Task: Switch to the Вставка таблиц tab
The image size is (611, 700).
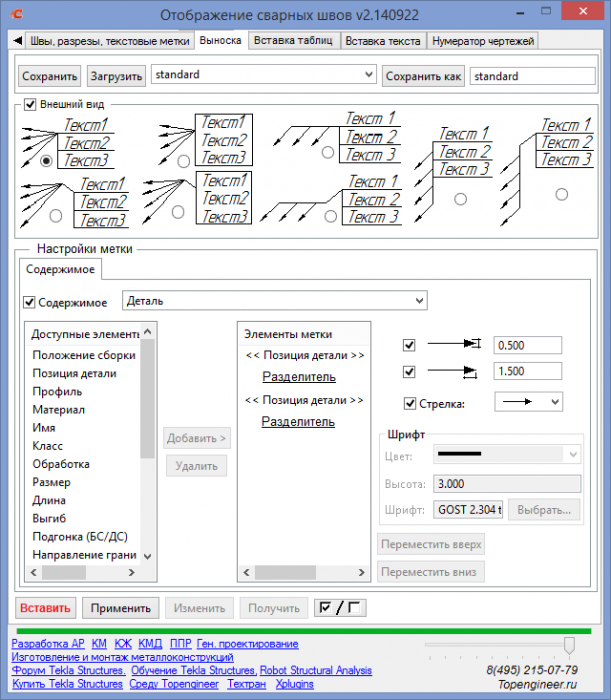Action: pos(293,41)
